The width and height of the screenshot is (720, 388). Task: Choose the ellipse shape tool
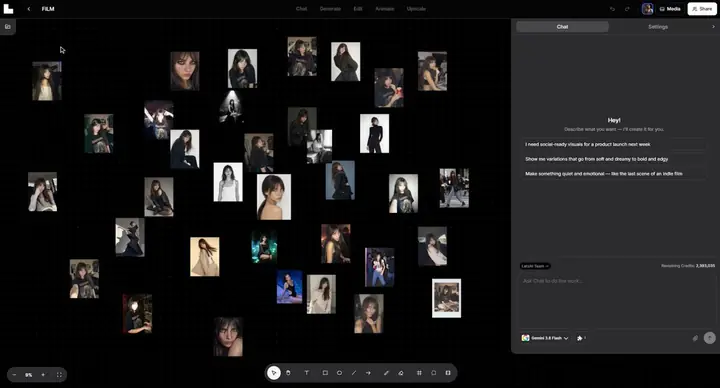pyautogui.click(x=339, y=373)
